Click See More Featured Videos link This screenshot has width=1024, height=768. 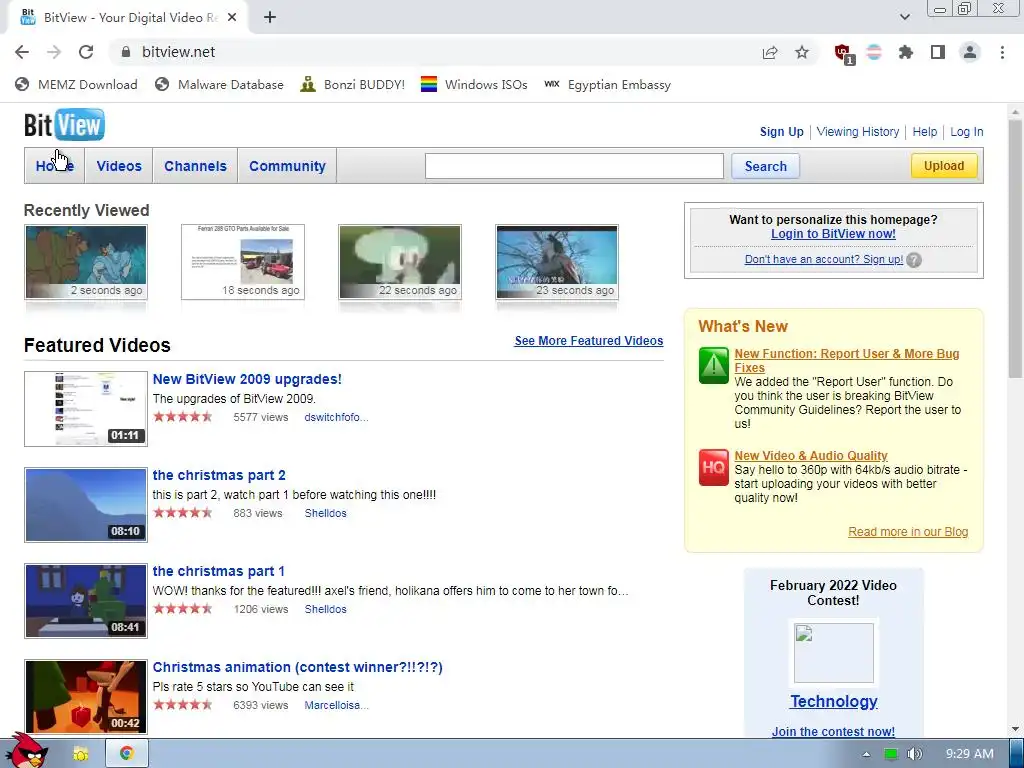coord(588,341)
